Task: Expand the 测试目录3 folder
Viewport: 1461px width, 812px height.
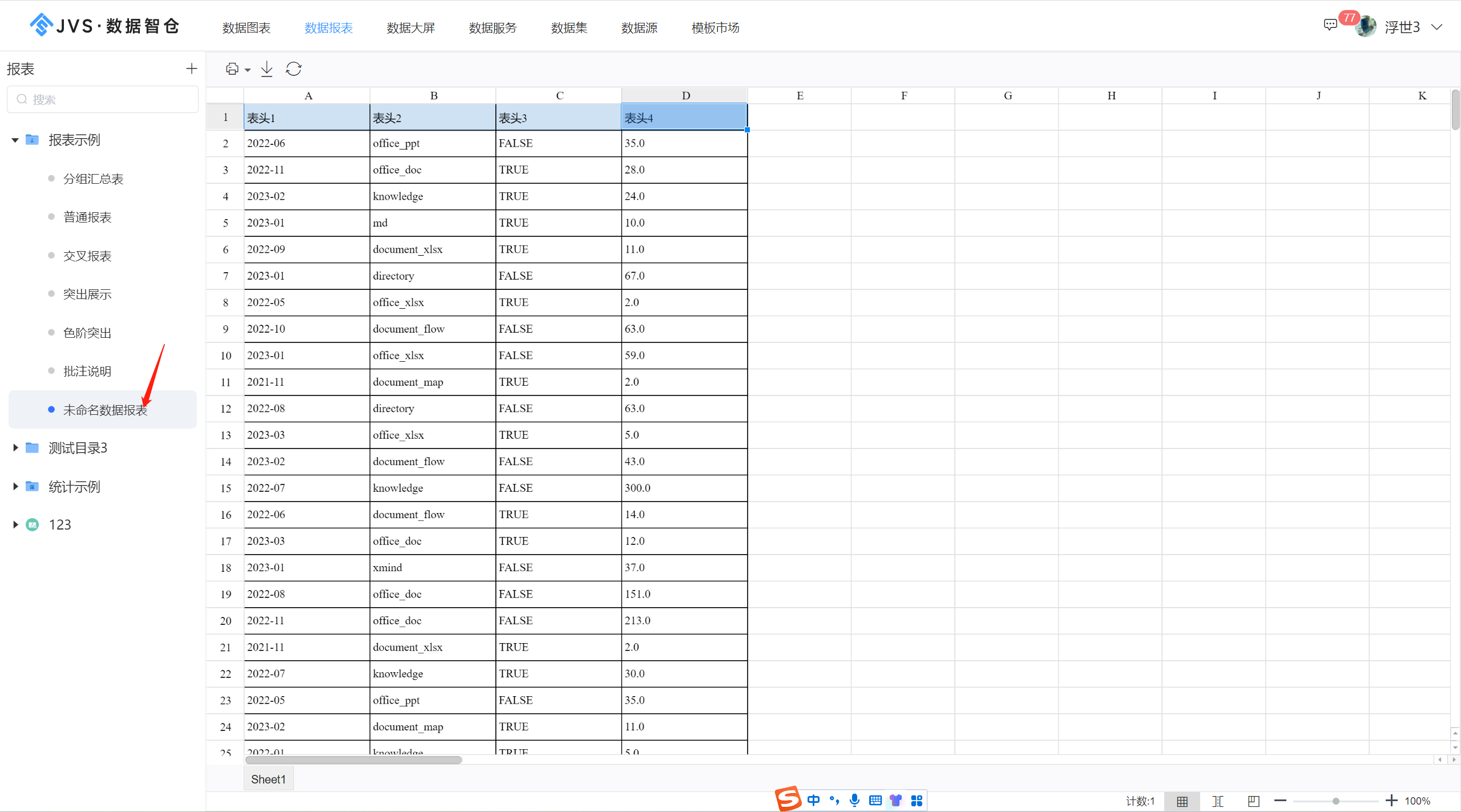Action: [x=15, y=447]
